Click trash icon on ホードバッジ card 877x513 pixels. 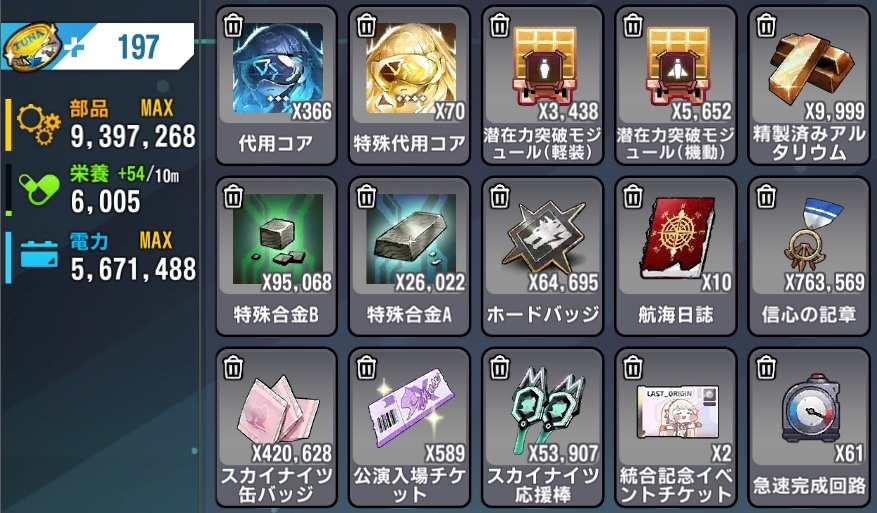(x=499, y=197)
